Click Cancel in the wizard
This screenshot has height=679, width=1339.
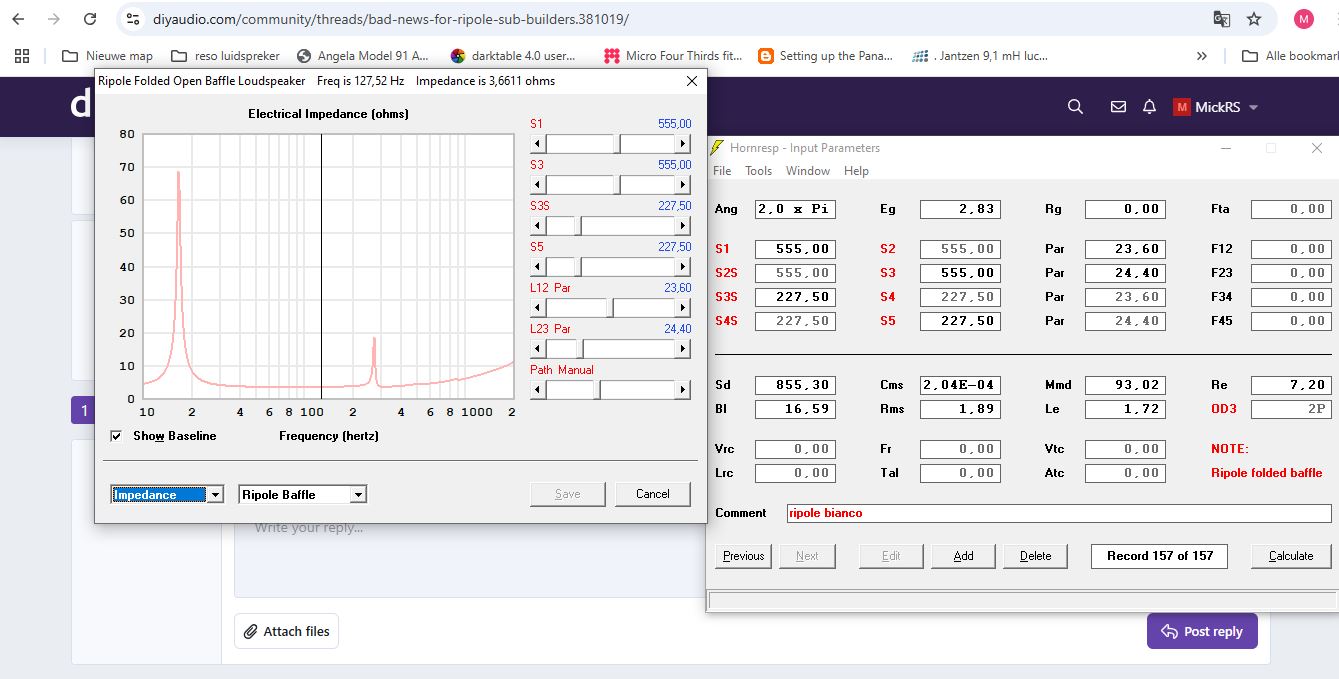(x=653, y=494)
